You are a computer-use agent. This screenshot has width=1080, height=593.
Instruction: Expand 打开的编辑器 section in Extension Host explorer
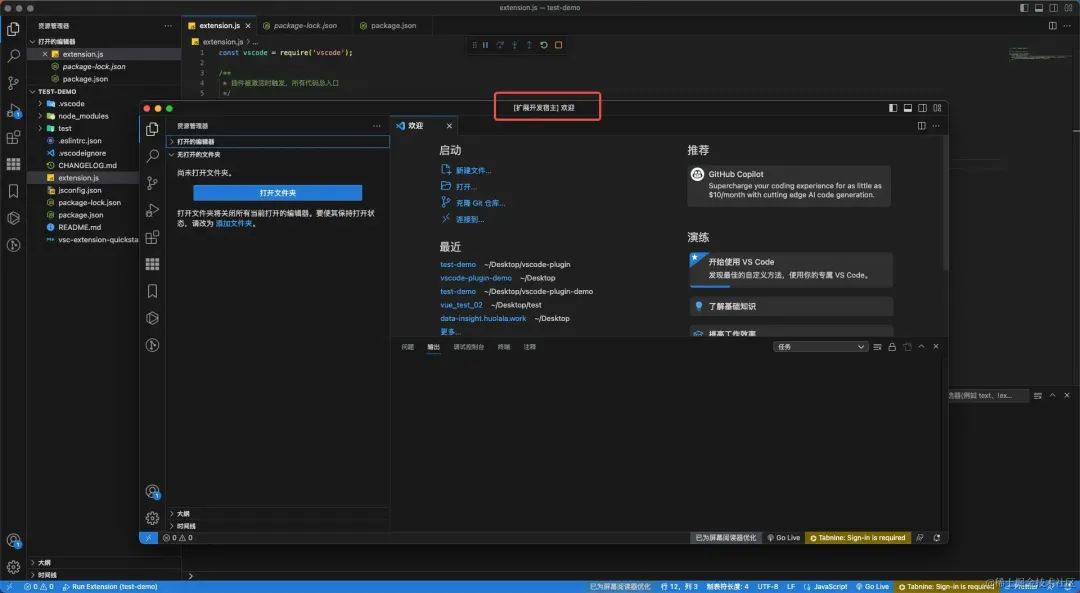coord(278,141)
